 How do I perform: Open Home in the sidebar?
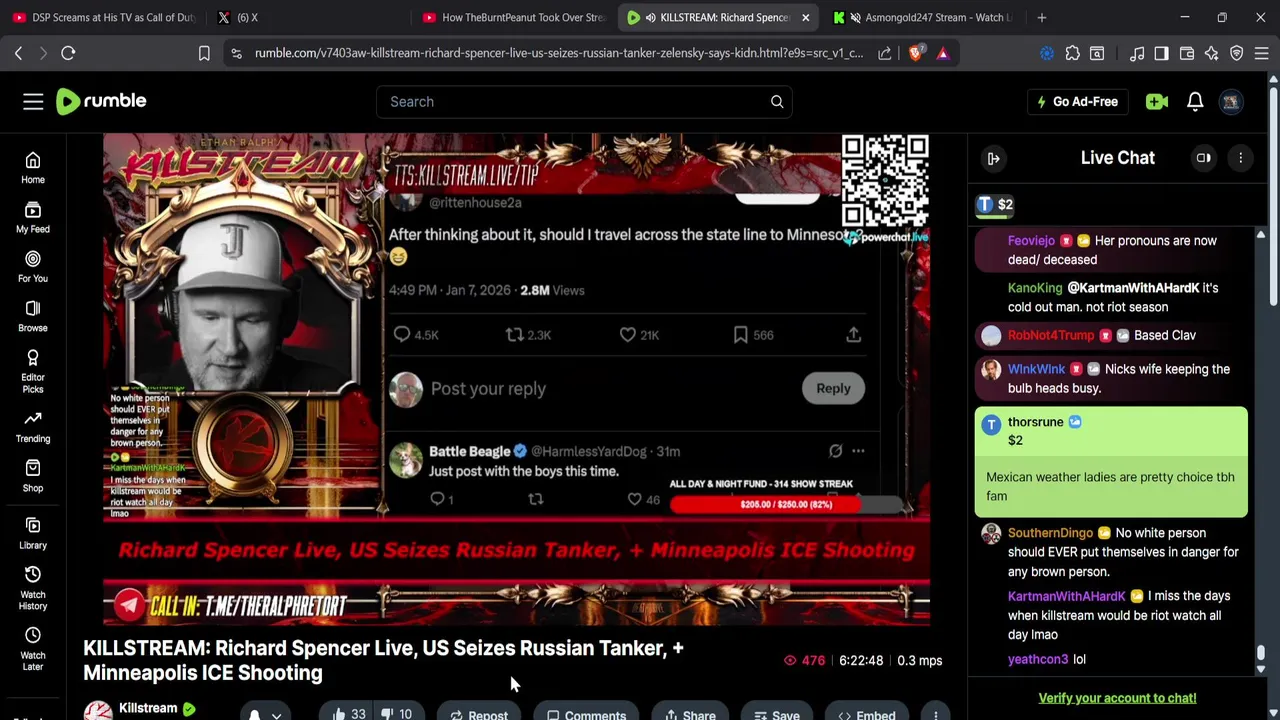click(x=33, y=168)
